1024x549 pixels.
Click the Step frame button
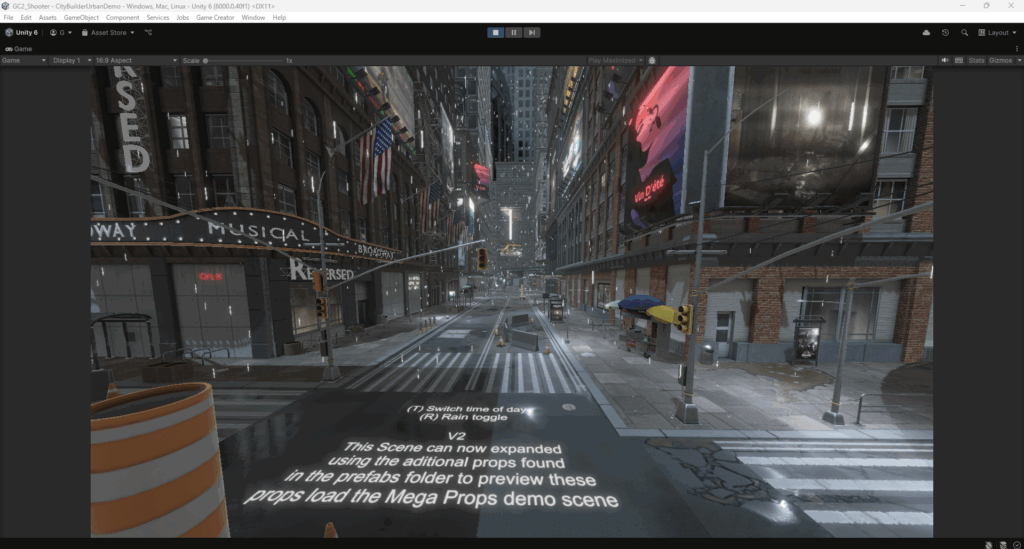[x=532, y=32]
